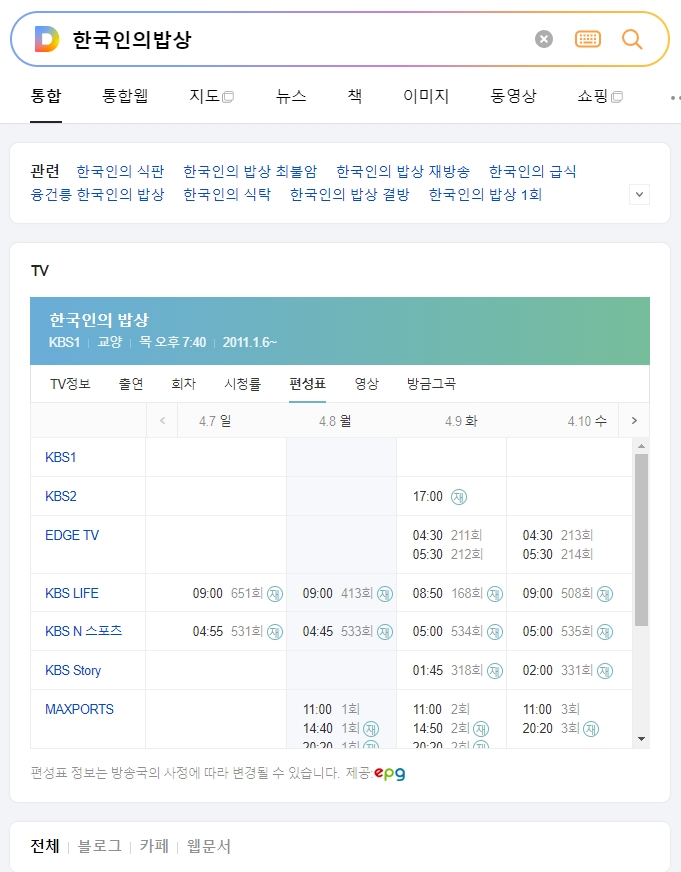Select the TV정보 tab
The width and height of the screenshot is (681, 872).
coord(70,384)
